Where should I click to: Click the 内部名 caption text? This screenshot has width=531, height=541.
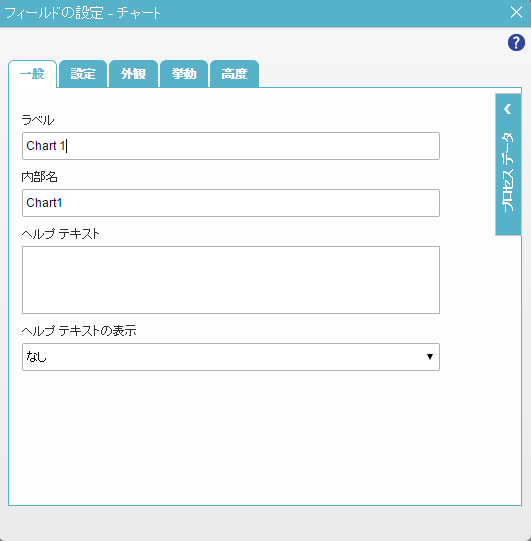point(39,177)
